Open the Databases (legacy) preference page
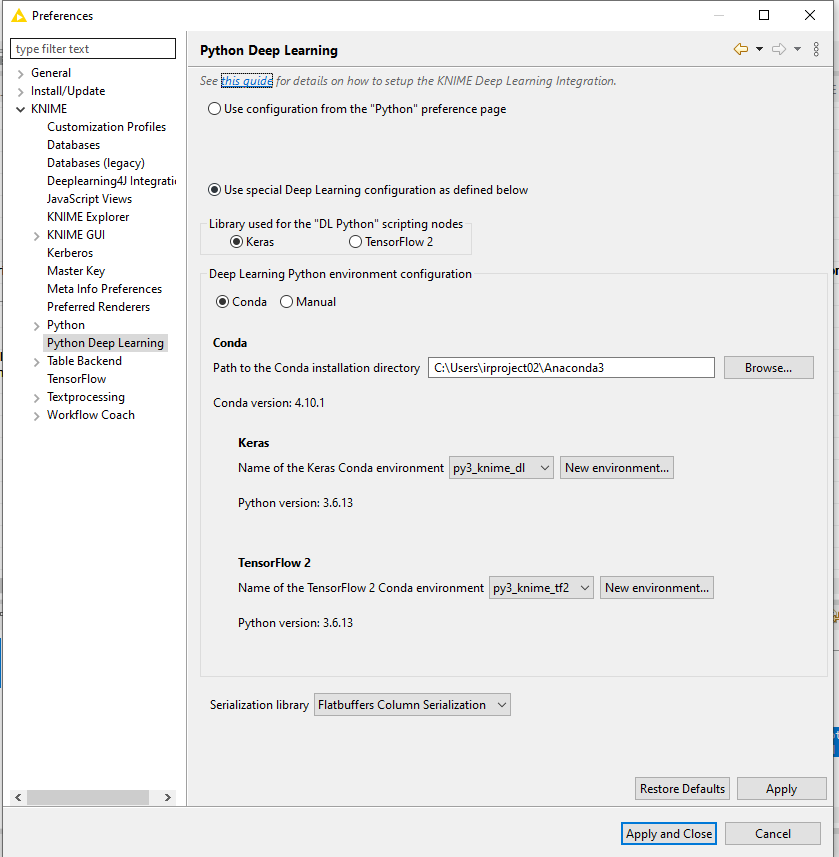Image resolution: width=839 pixels, height=857 pixels. (96, 163)
